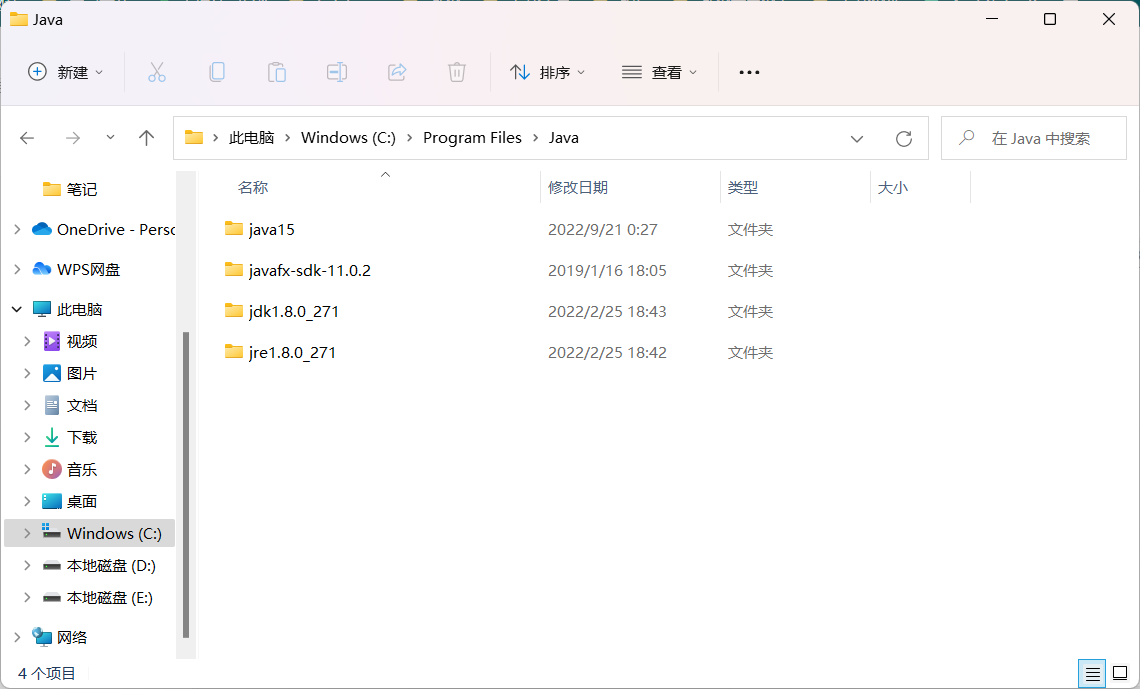Collapse the 此电脑 tree node
The height and width of the screenshot is (689, 1140).
pyautogui.click(x=17, y=310)
